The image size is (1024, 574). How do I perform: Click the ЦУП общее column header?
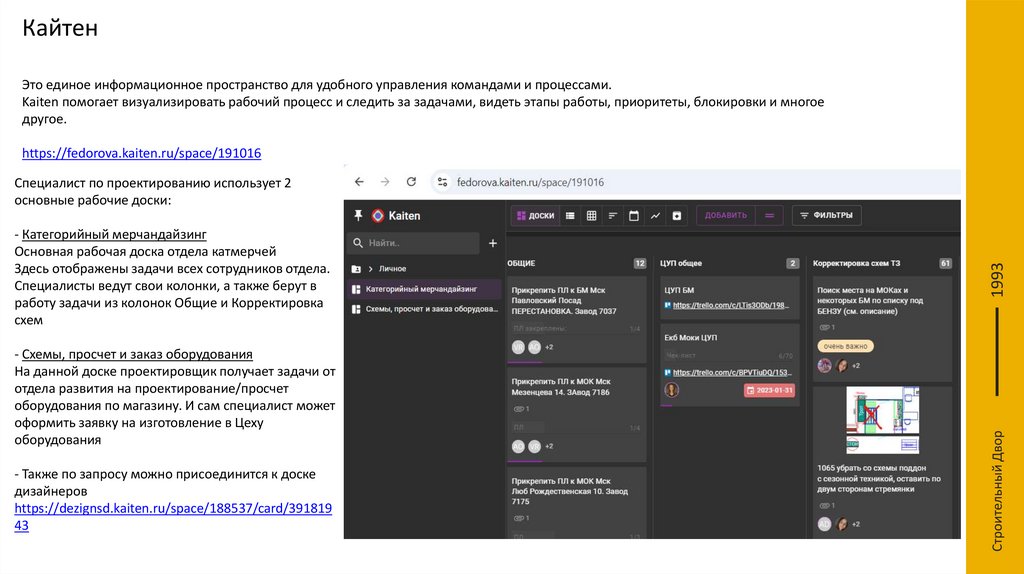[680, 263]
